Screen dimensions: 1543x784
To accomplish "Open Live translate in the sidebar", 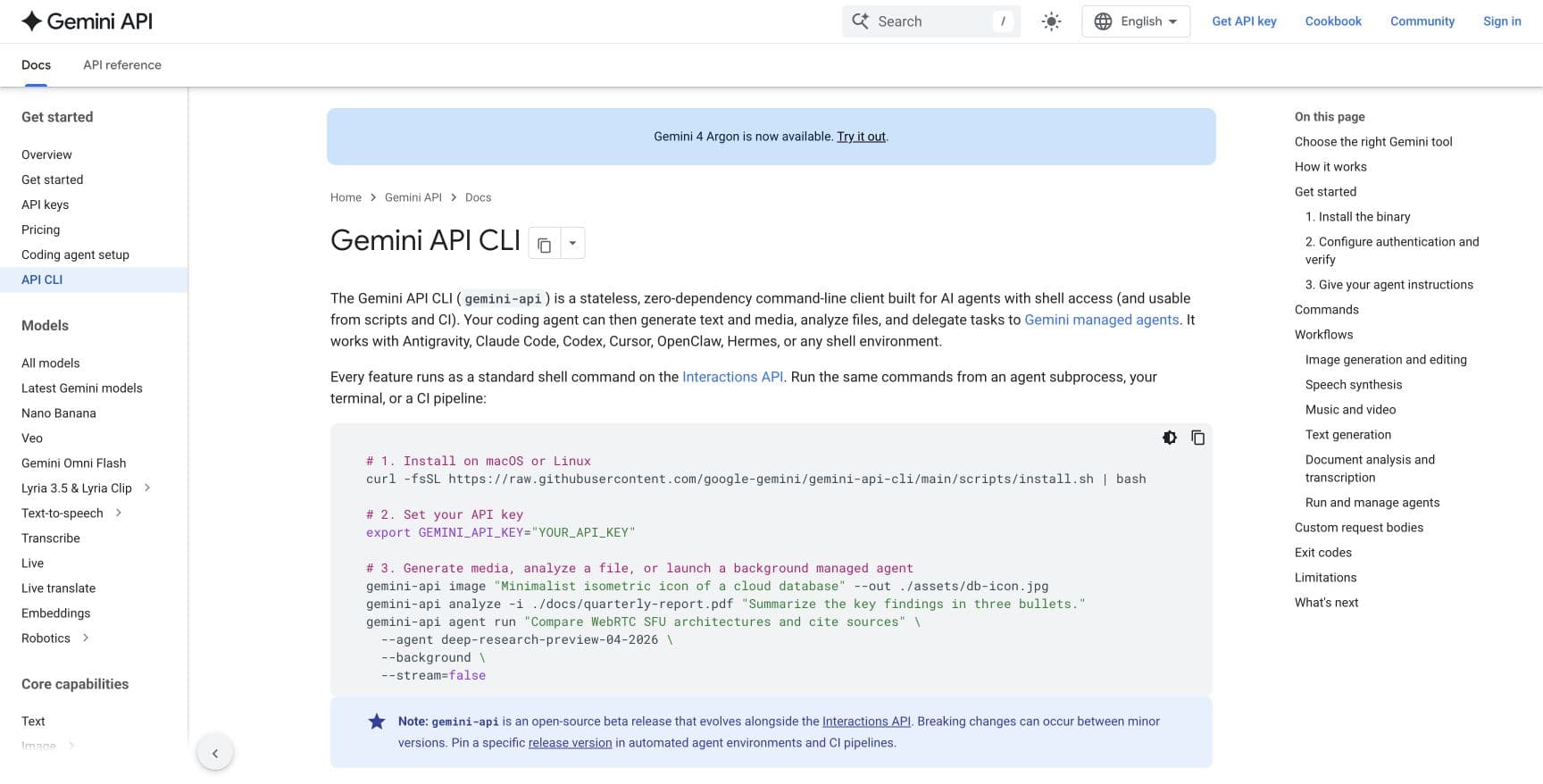I will [x=58, y=588].
